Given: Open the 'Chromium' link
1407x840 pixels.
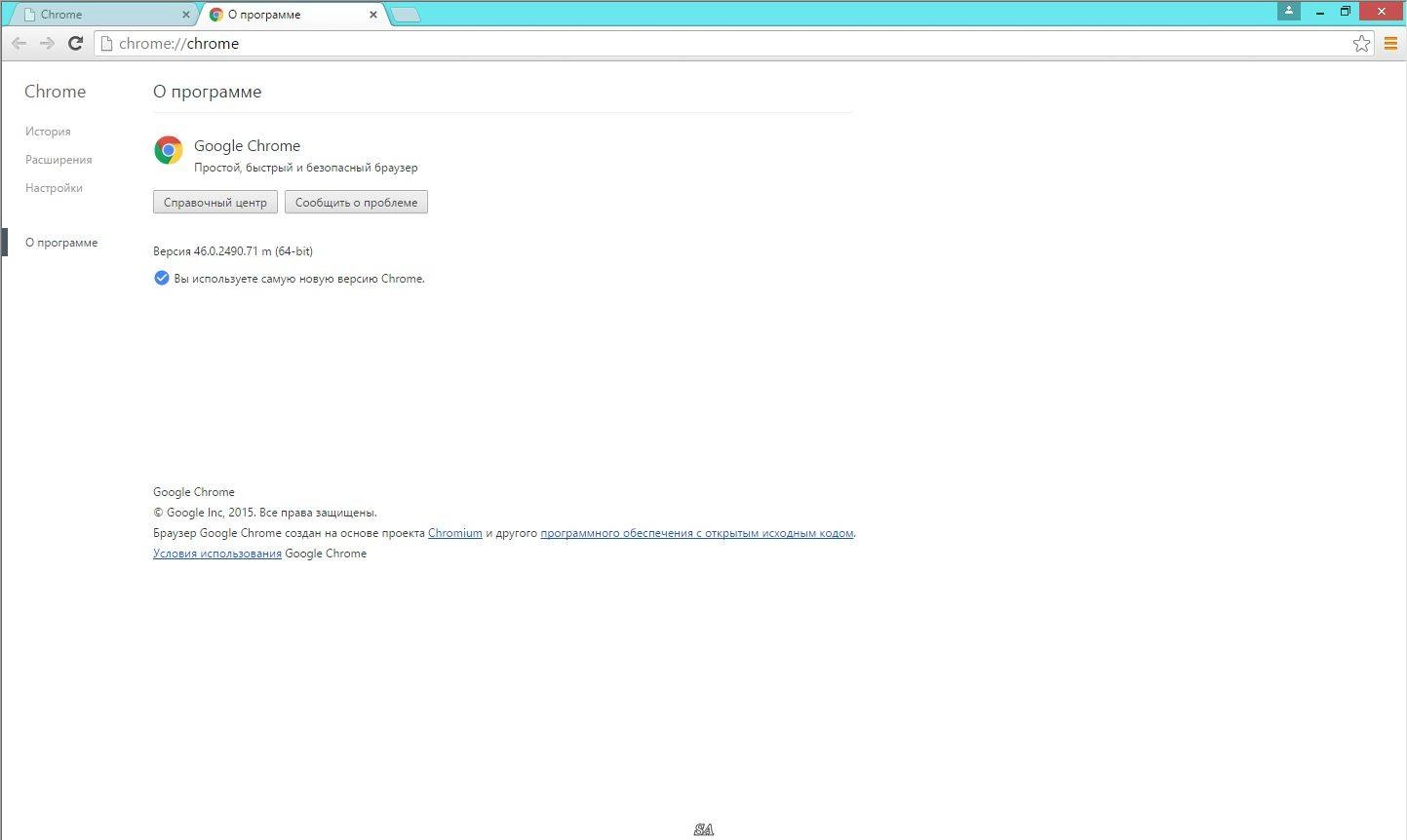Looking at the screenshot, I should coord(455,533).
